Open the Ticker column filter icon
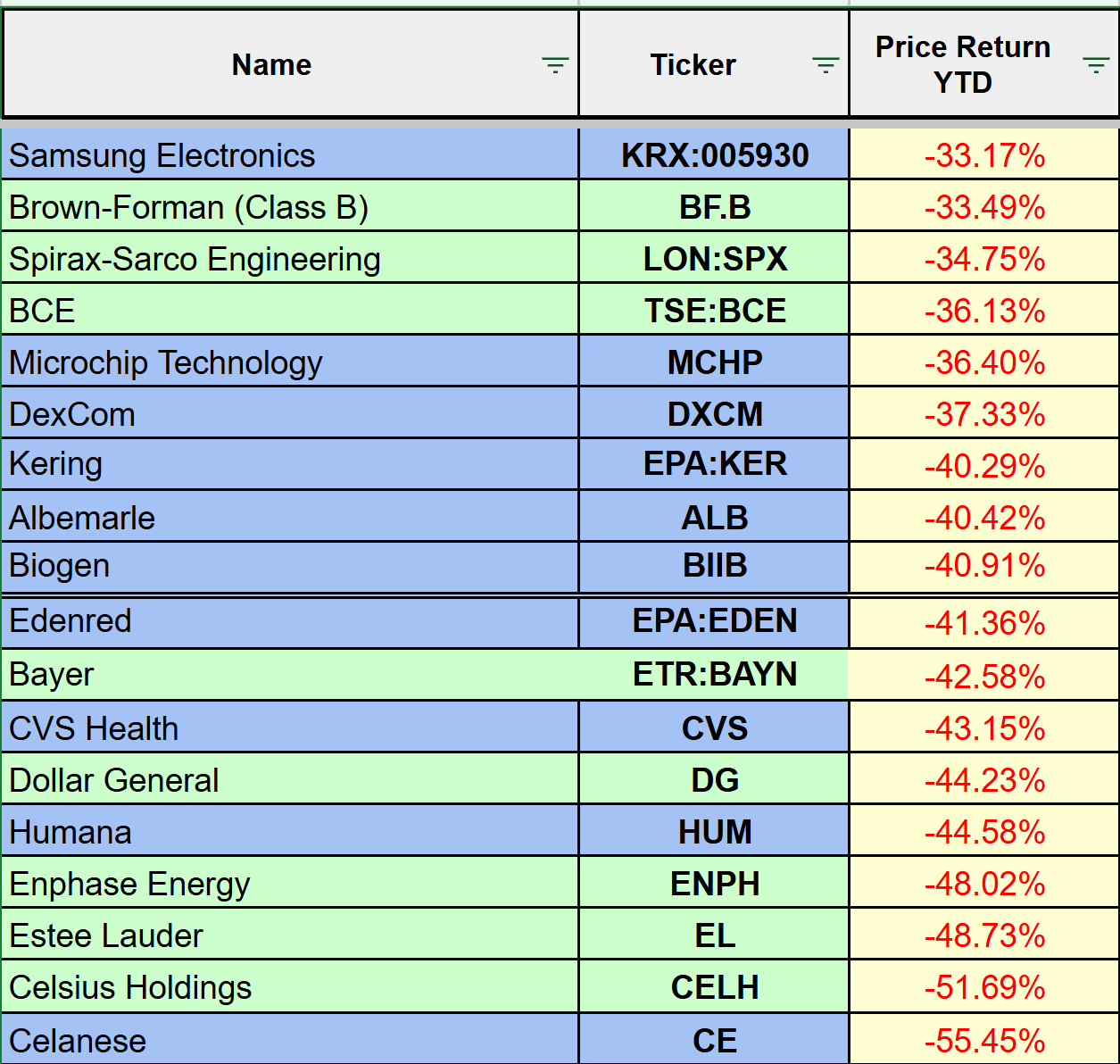 pos(825,65)
